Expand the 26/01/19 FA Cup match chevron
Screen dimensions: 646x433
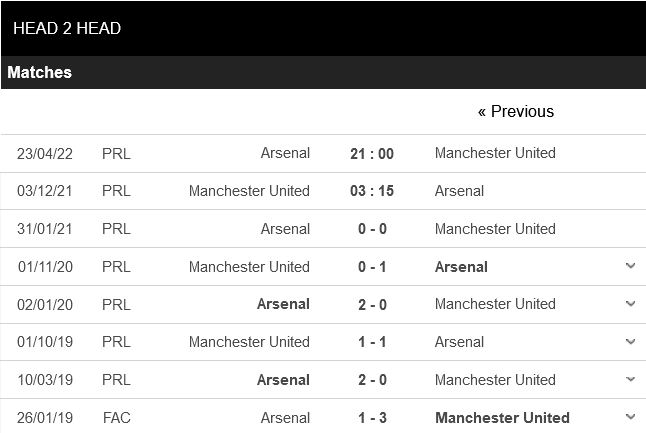(x=630, y=417)
